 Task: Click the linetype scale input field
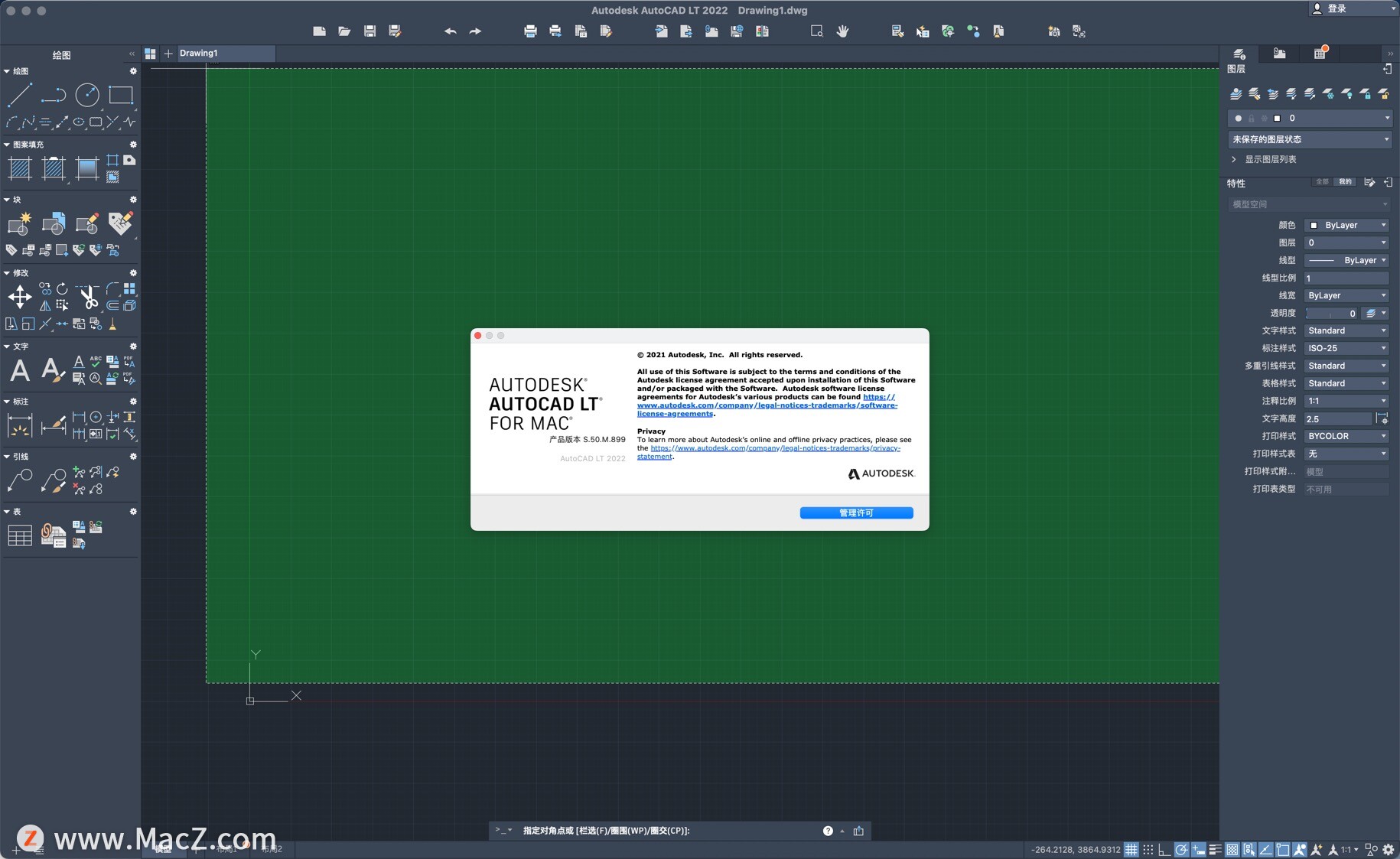[1346, 278]
